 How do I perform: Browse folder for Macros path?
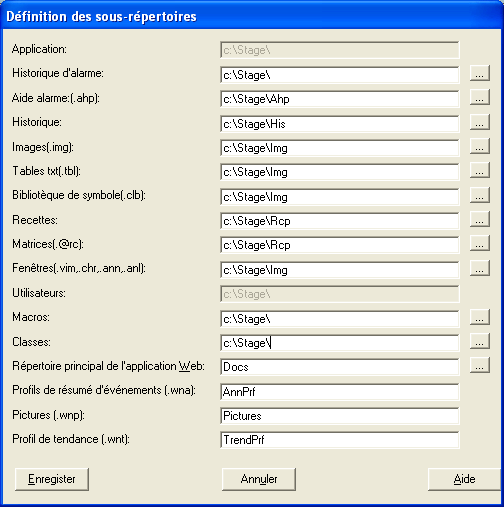click(x=480, y=317)
